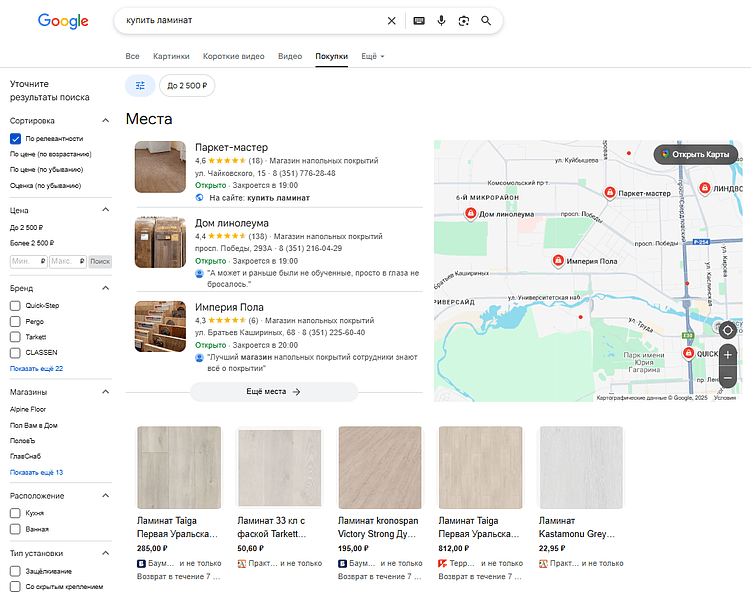751x596 pixels.
Task: Open the filters toggle chip icon
Action: (x=140, y=86)
